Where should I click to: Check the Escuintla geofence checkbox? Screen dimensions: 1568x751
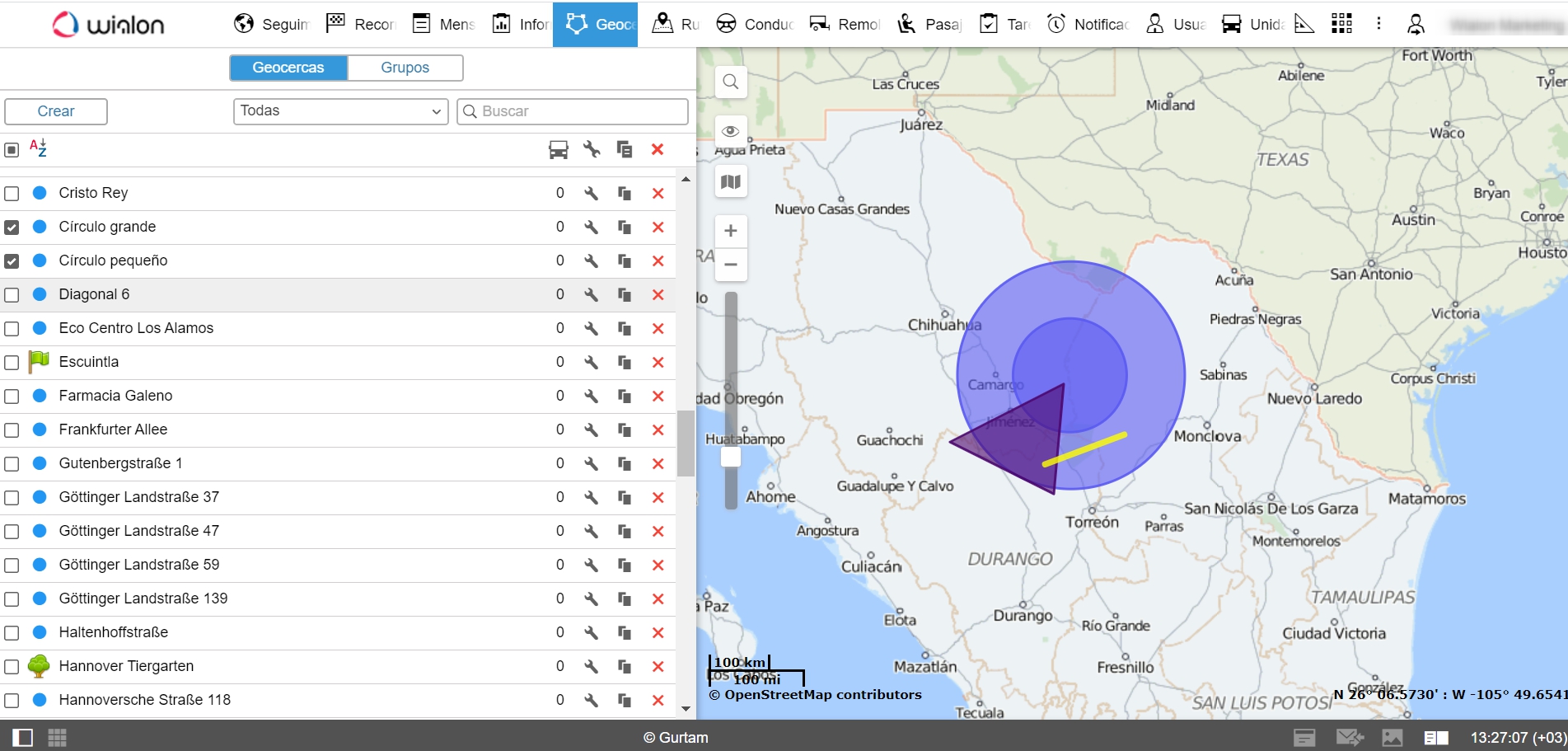click(x=12, y=363)
